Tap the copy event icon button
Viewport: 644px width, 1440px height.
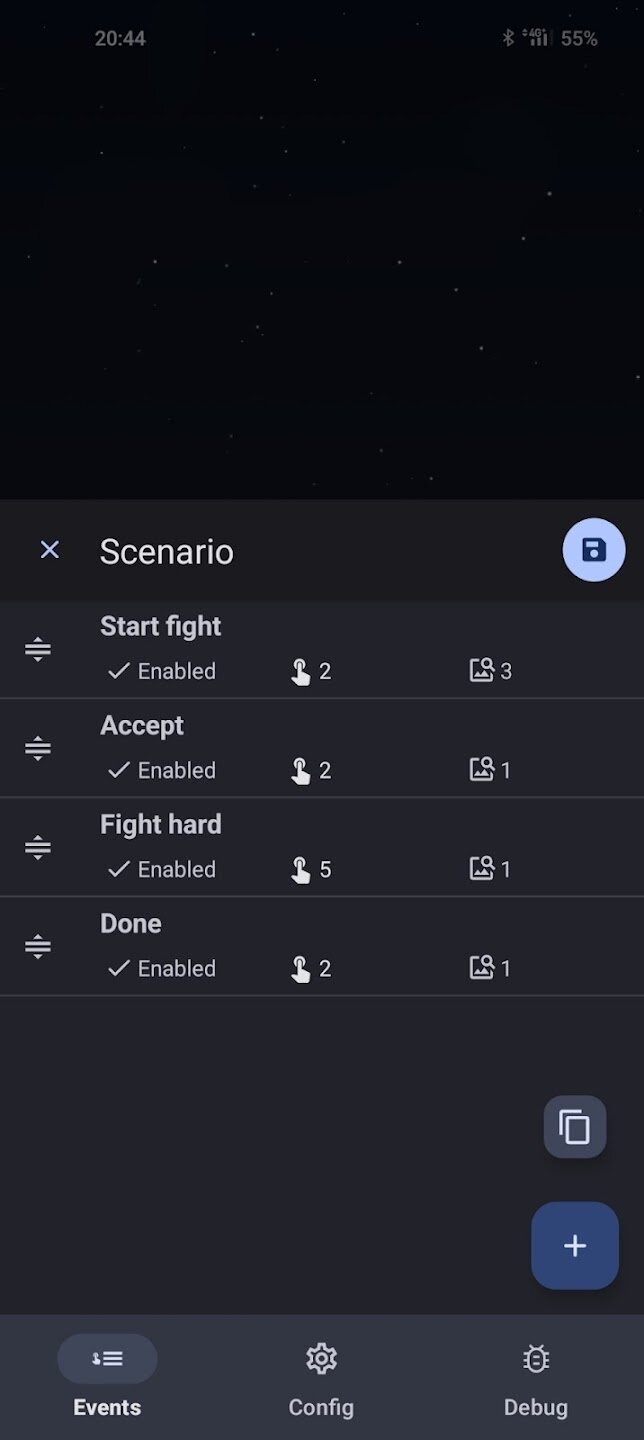pos(575,1127)
